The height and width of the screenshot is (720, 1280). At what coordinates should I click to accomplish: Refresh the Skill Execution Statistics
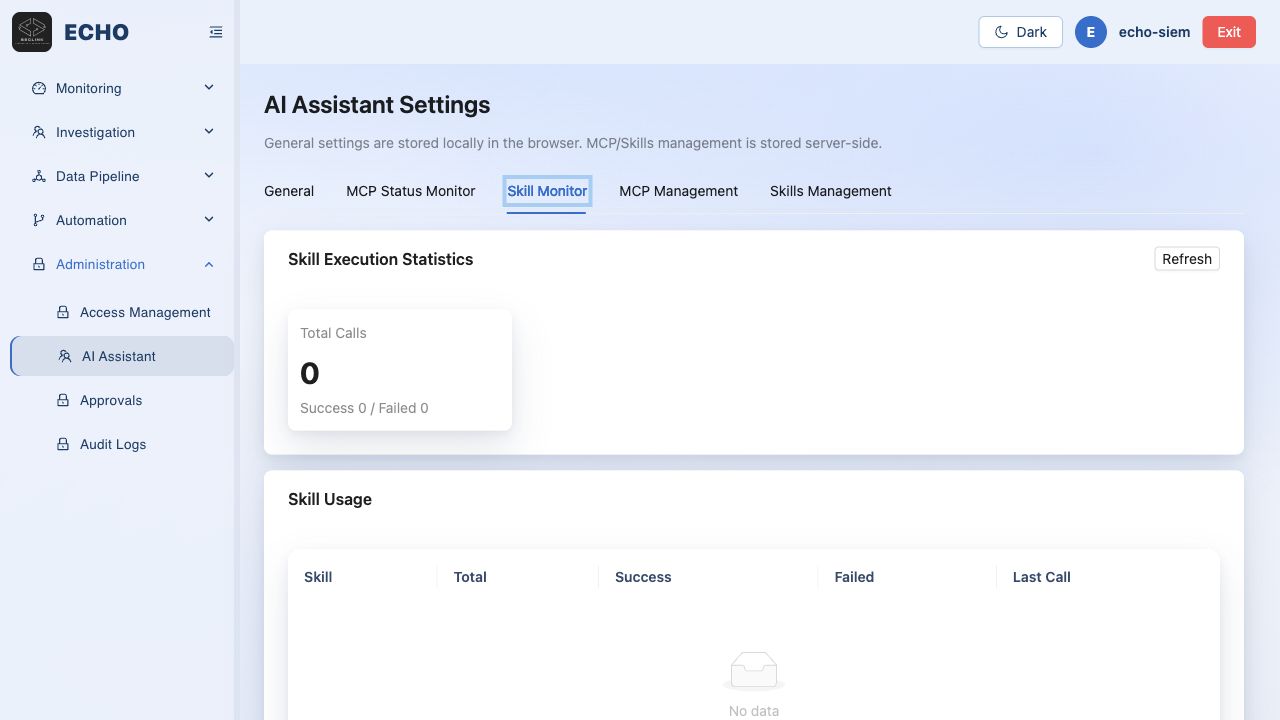click(x=1187, y=259)
